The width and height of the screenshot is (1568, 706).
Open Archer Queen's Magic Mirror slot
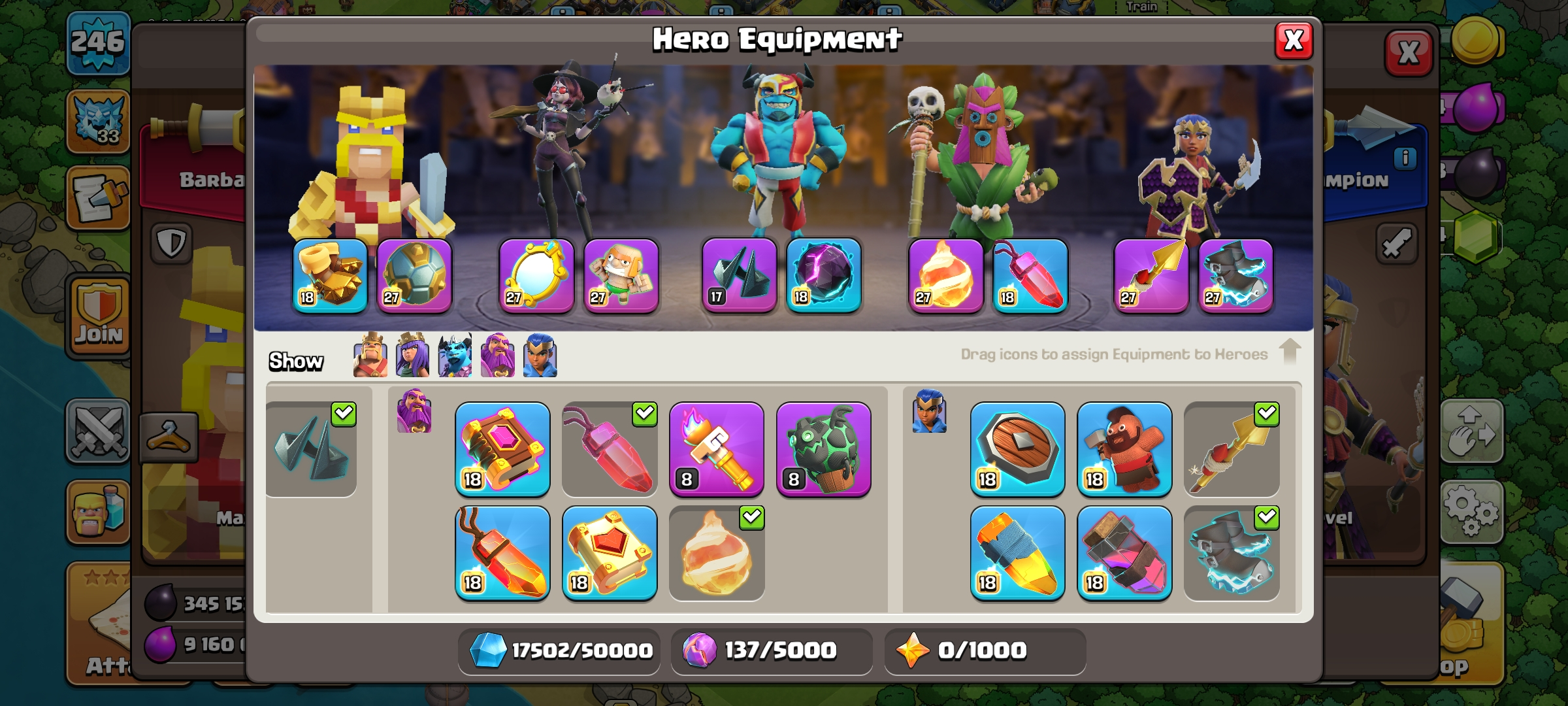coord(536,276)
